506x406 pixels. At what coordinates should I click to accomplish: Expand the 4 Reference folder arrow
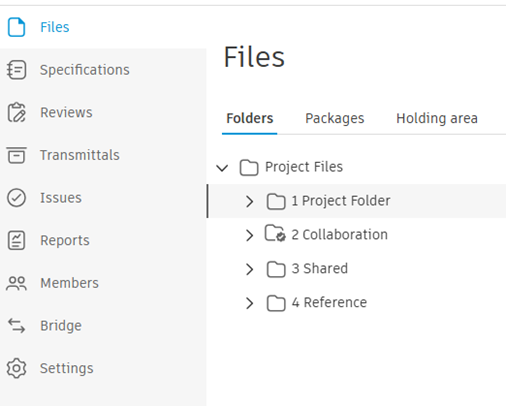coord(249,303)
